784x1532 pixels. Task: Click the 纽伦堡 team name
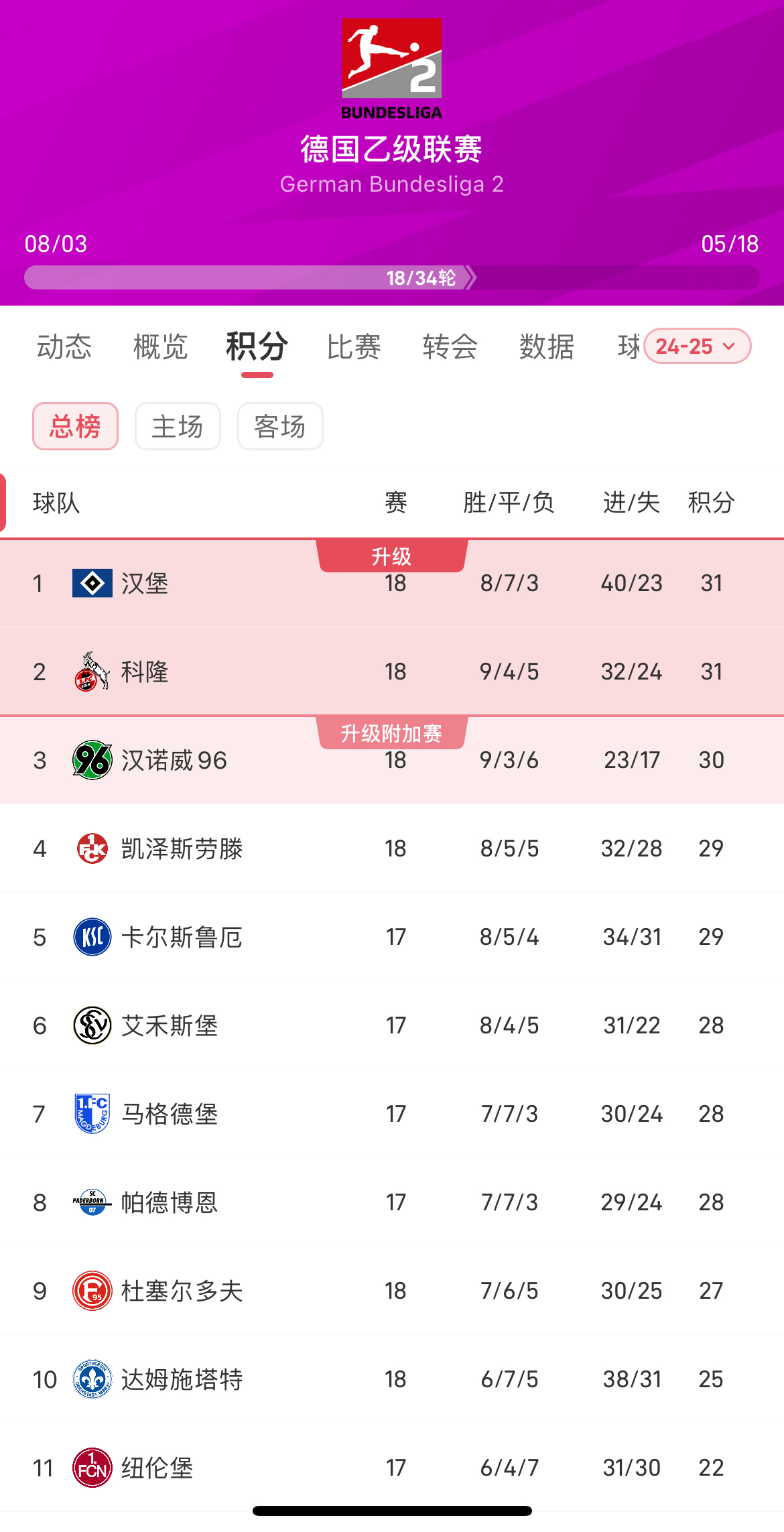(157, 1467)
